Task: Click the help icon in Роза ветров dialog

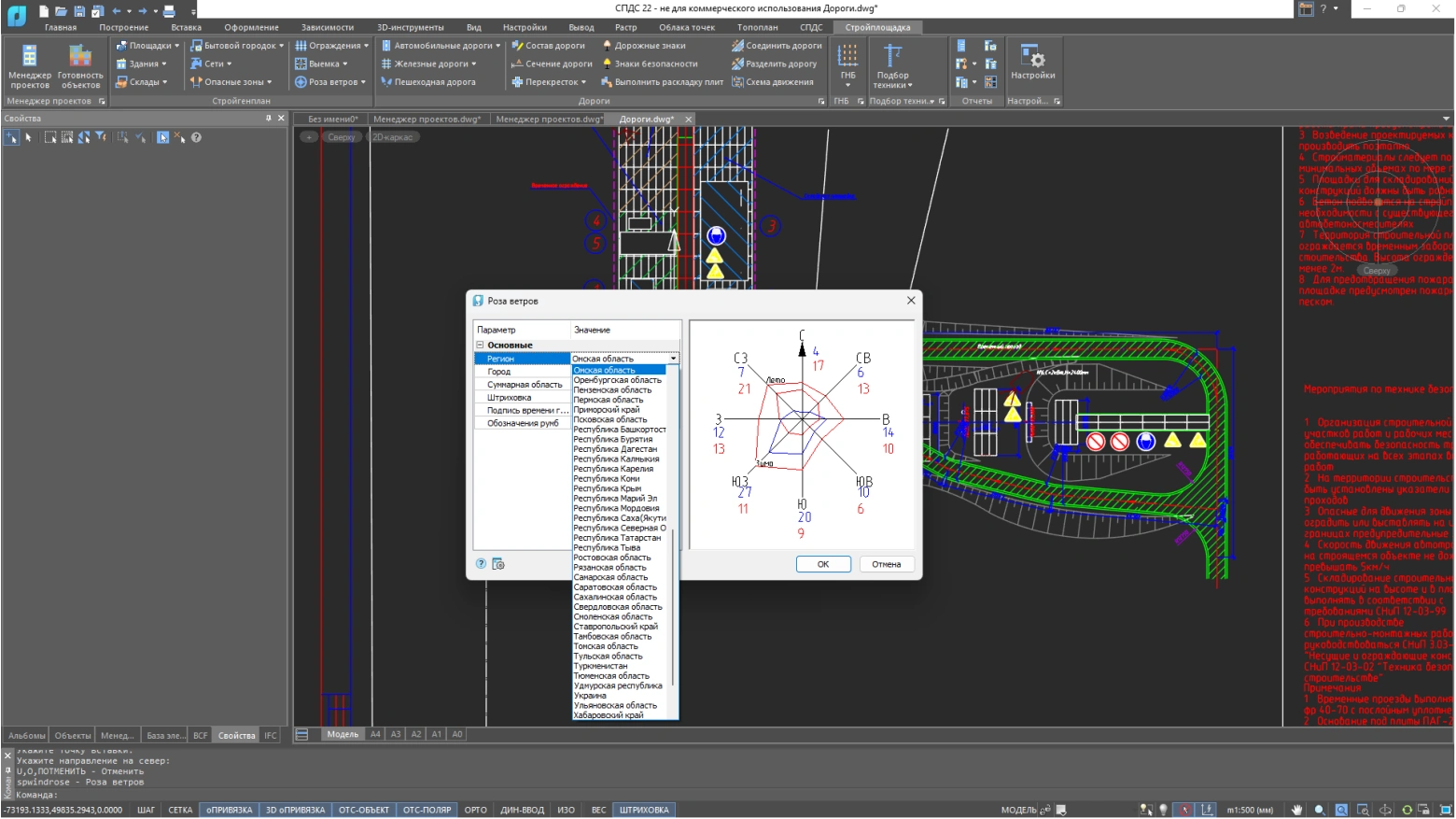Action: [481, 564]
